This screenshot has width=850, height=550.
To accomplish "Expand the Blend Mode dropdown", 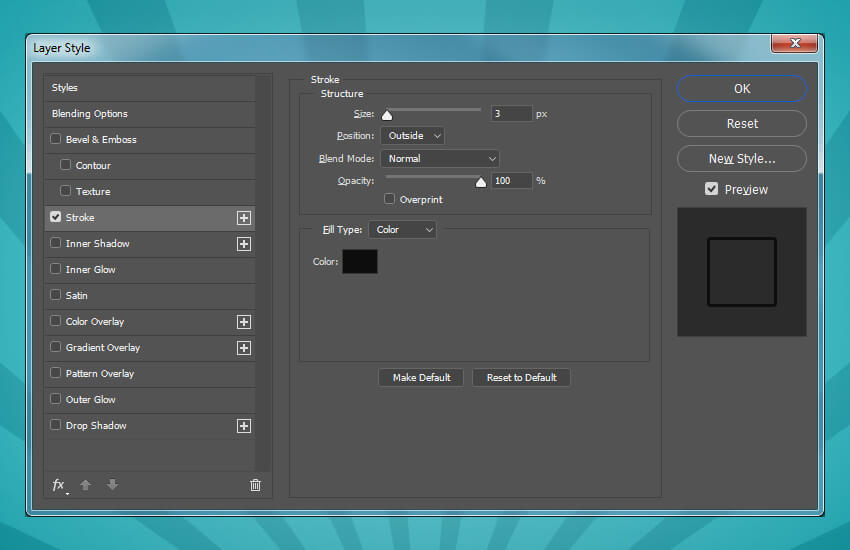I will click(440, 159).
